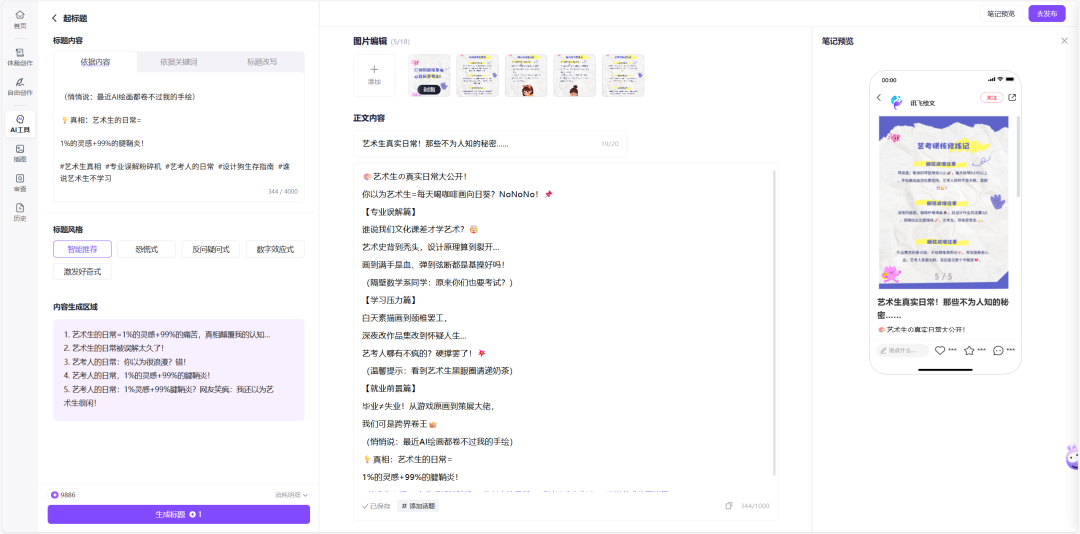Click the note title input field
Screen dimensions: 1080x534
pos(490,143)
